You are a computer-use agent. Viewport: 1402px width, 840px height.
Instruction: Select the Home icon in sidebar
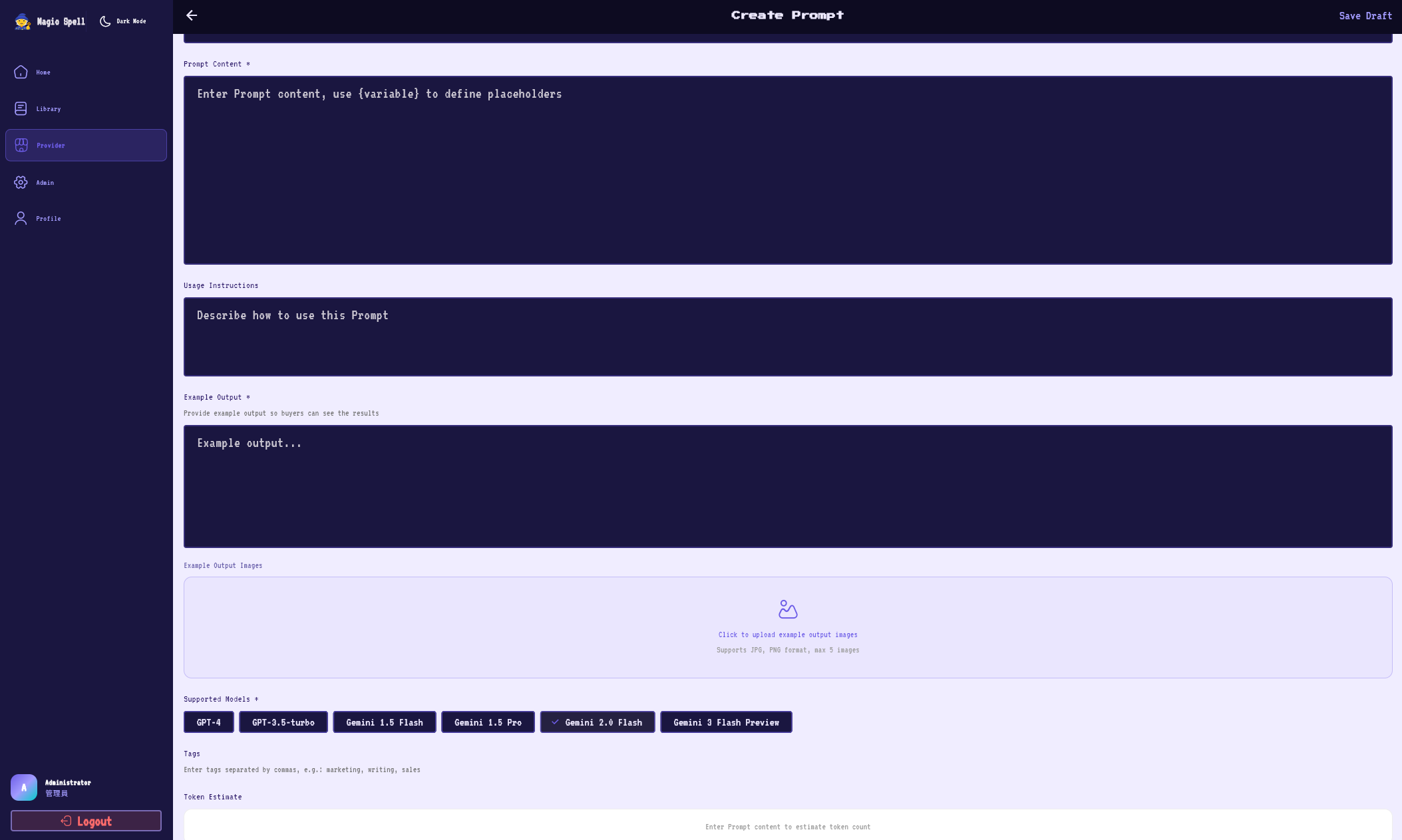20,72
